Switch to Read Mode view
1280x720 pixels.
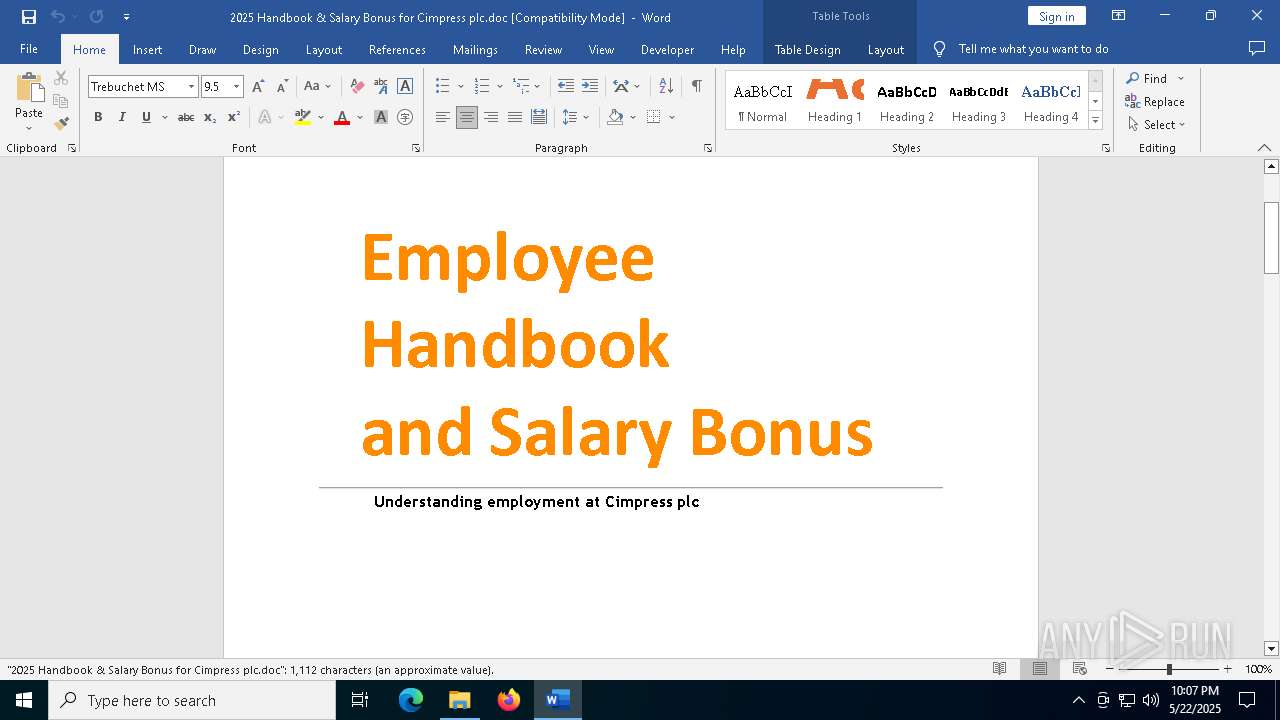[999, 669]
